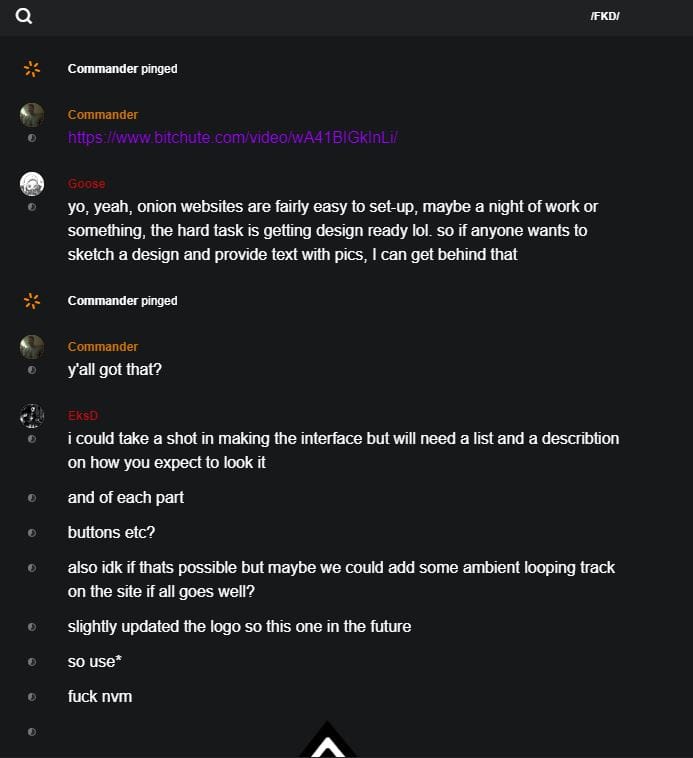Image resolution: width=693 pixels, height=758 pixels.
Task: Click Goose's avatar picture
Action: [32, 184]
